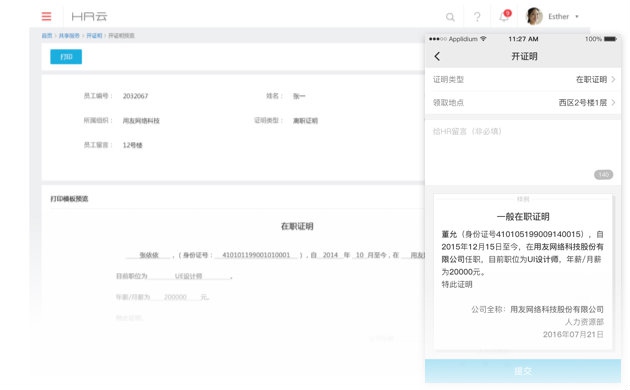Open the help question mark icon
Viewport: 630px width, 390px height.
tap(477, 17)
